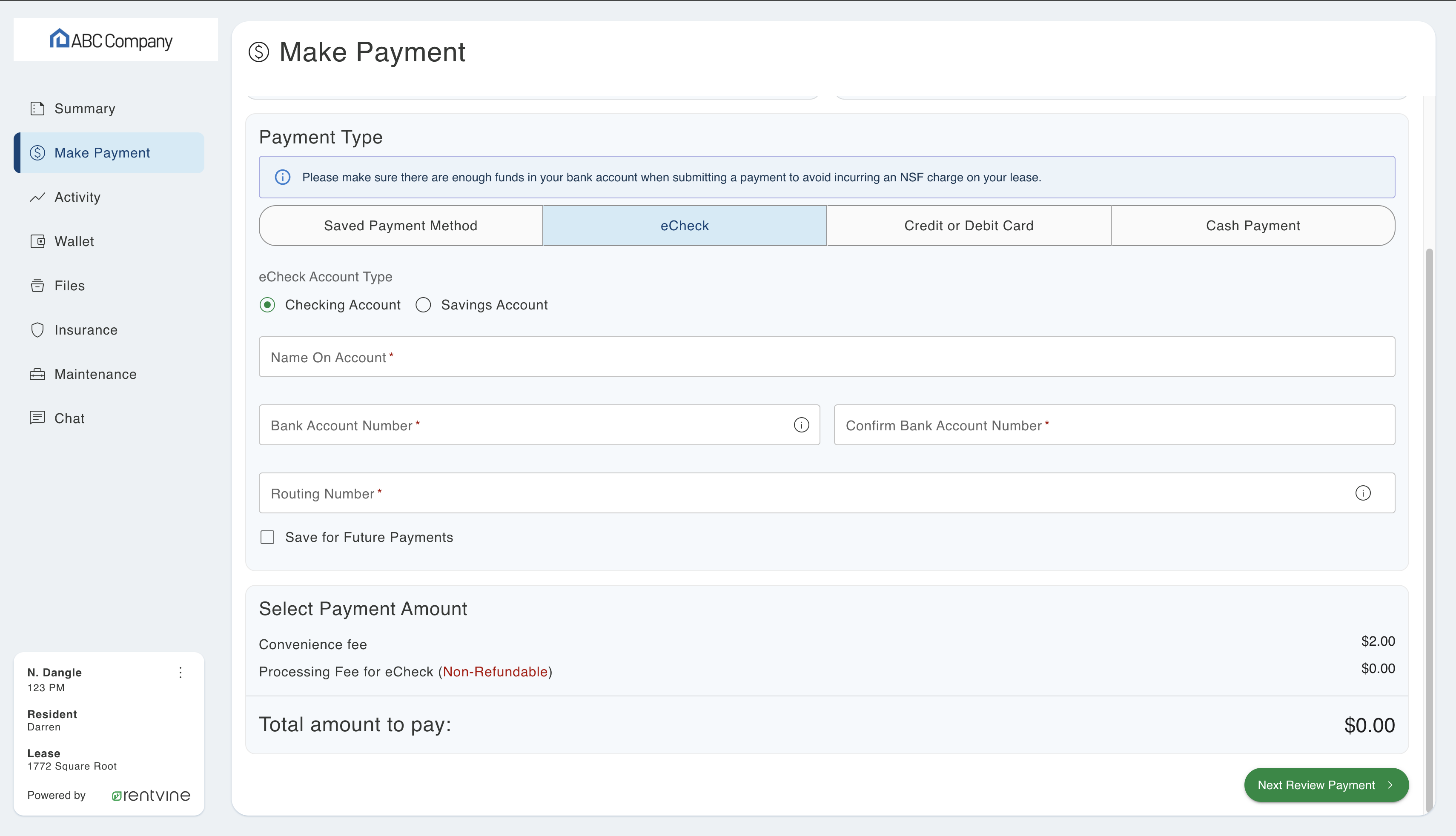1456x836 pixels.
Task: Select the Insurance shield icon
Action: [x=37, y=329]
